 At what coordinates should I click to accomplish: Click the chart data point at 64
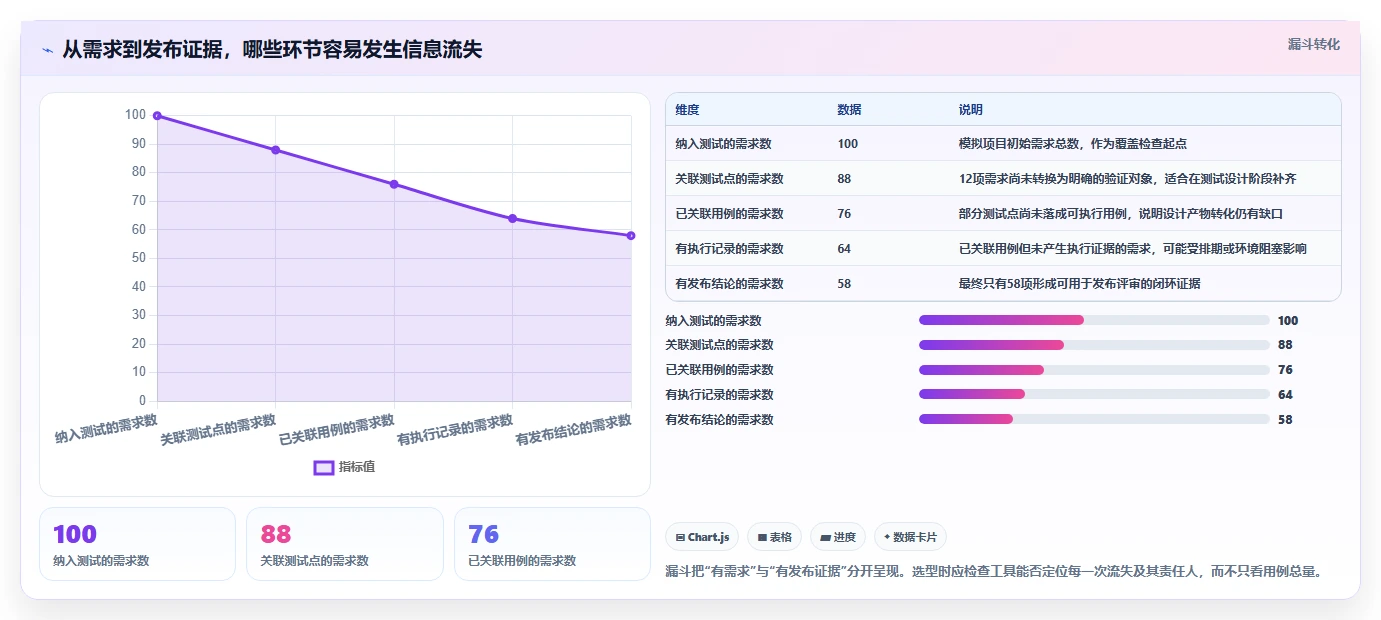512,218
